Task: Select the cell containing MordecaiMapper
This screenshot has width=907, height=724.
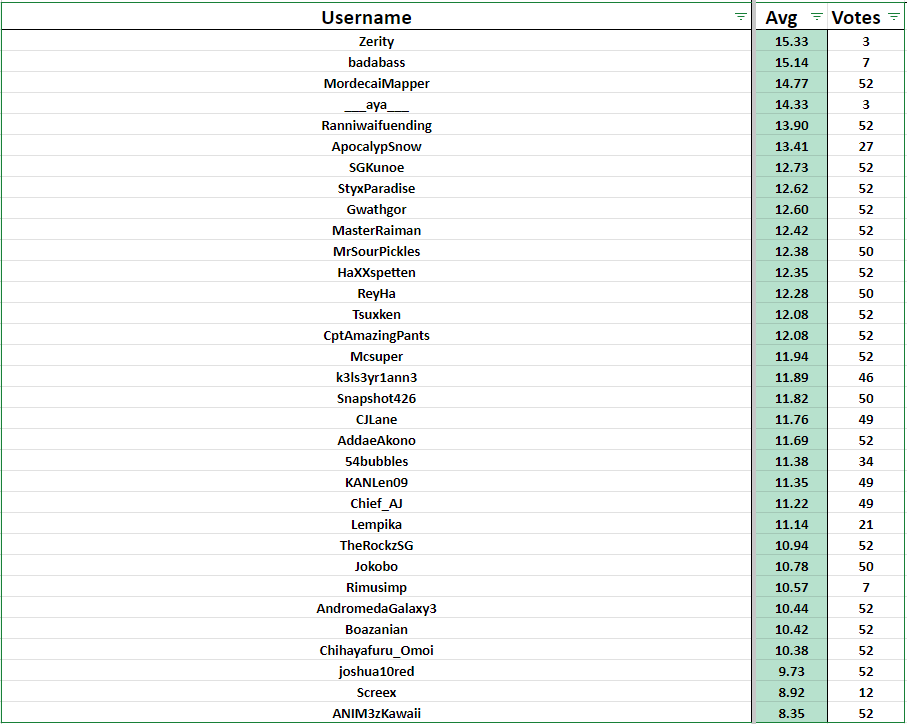Action: [376, 84]
